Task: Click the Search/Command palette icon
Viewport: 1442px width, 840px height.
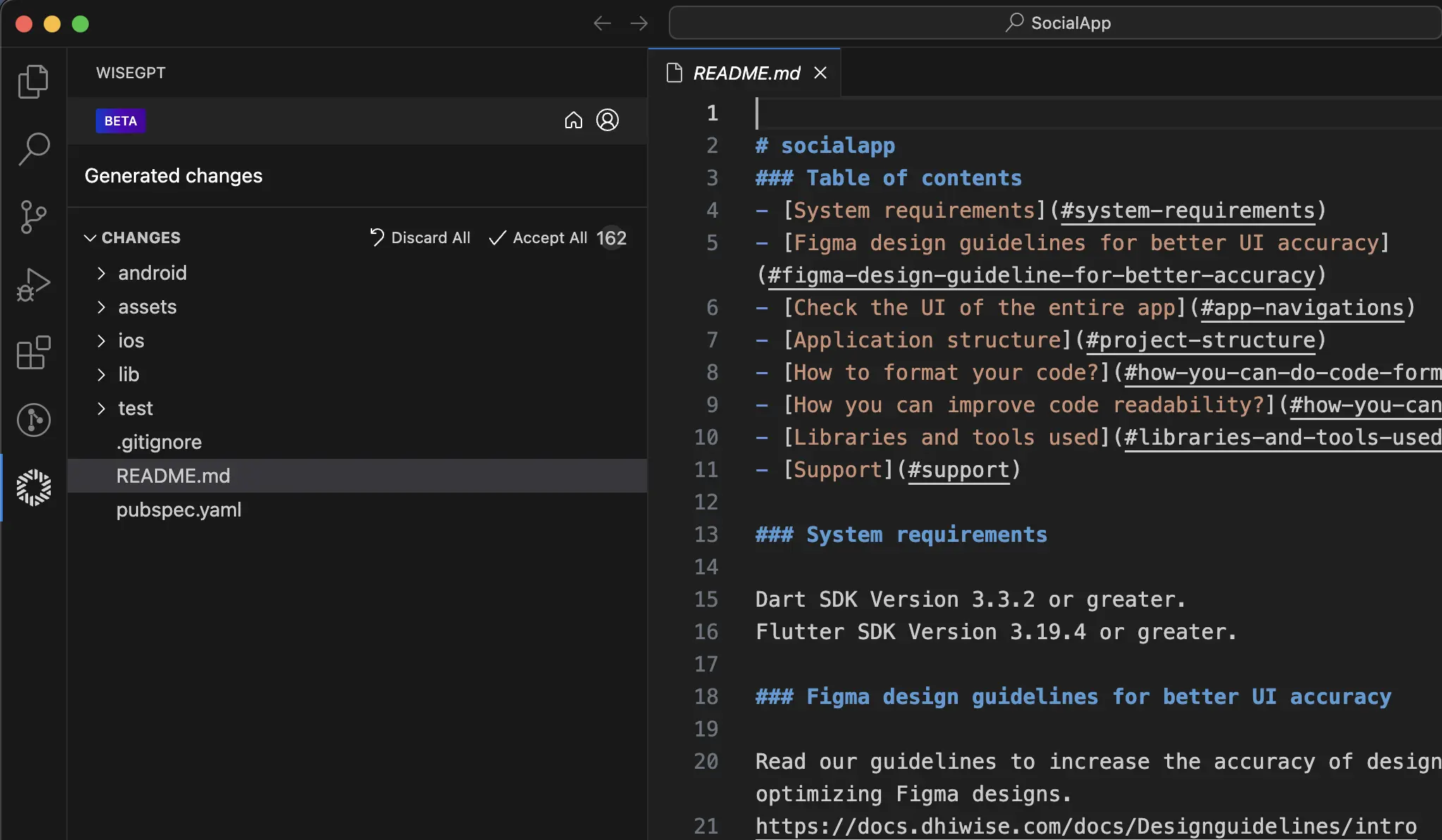Action: tap(33, 149)
